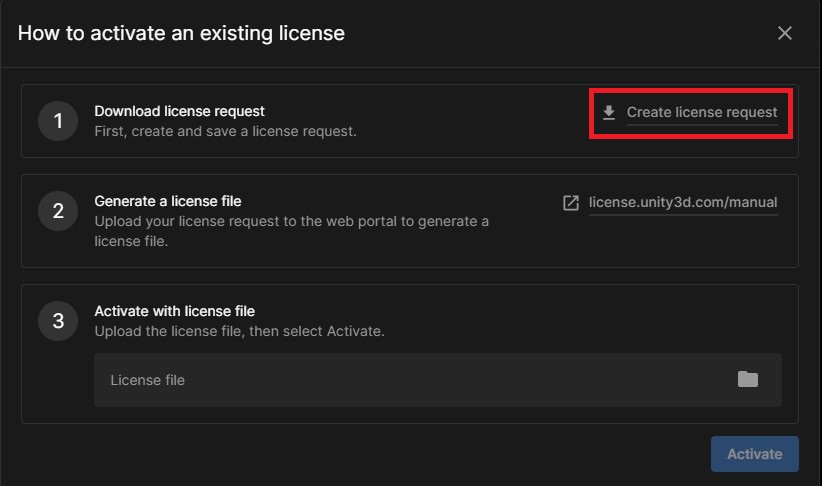Image resolution: width=822 pixels, height=486 pixels.
Task: Click the step 2 number circle
Action: coord(58,211)
